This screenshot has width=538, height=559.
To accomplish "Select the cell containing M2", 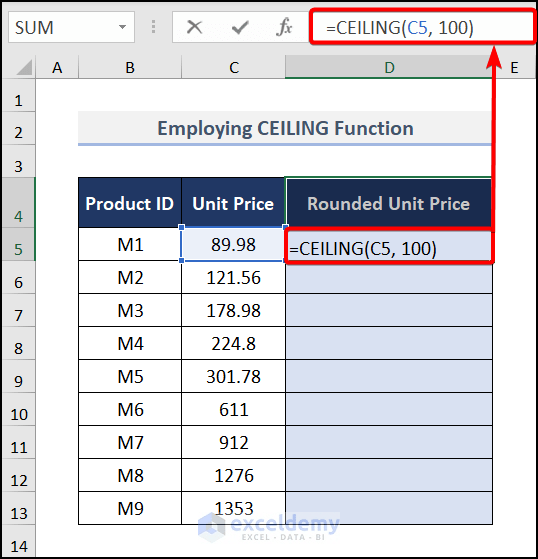I will (x=130, y=277).
